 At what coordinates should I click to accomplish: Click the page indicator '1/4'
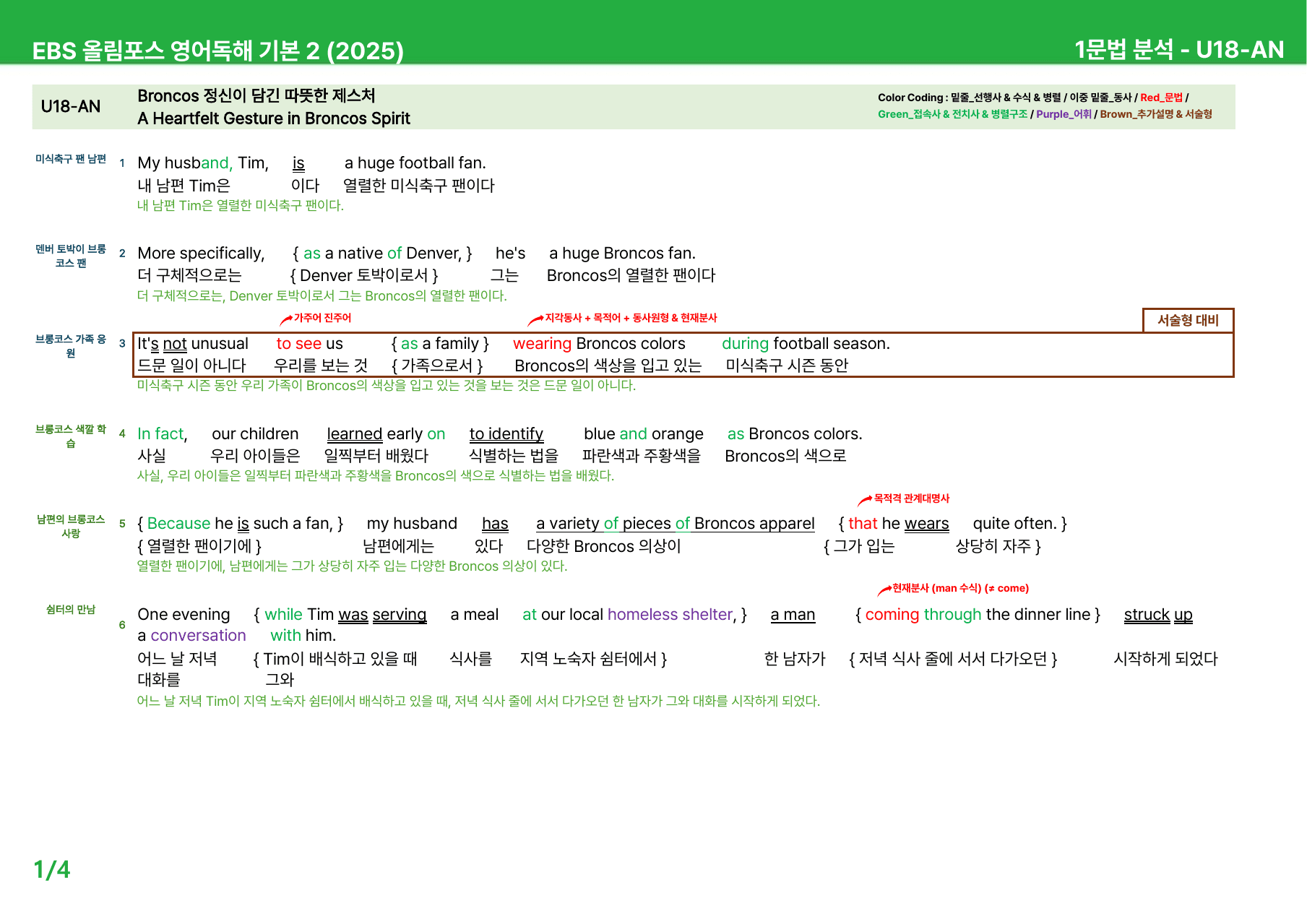[52, 870]
